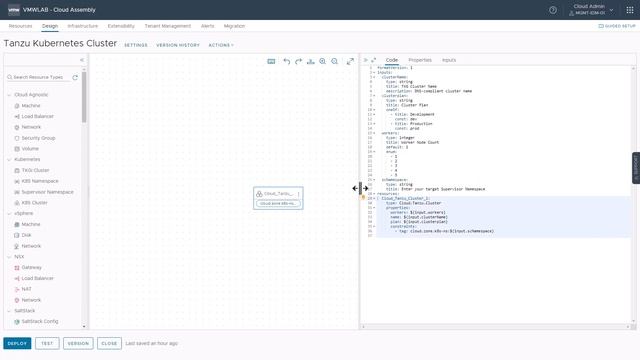
Task: Click the lightbulb hint icon in code gutter
Action: coord(363,198)
